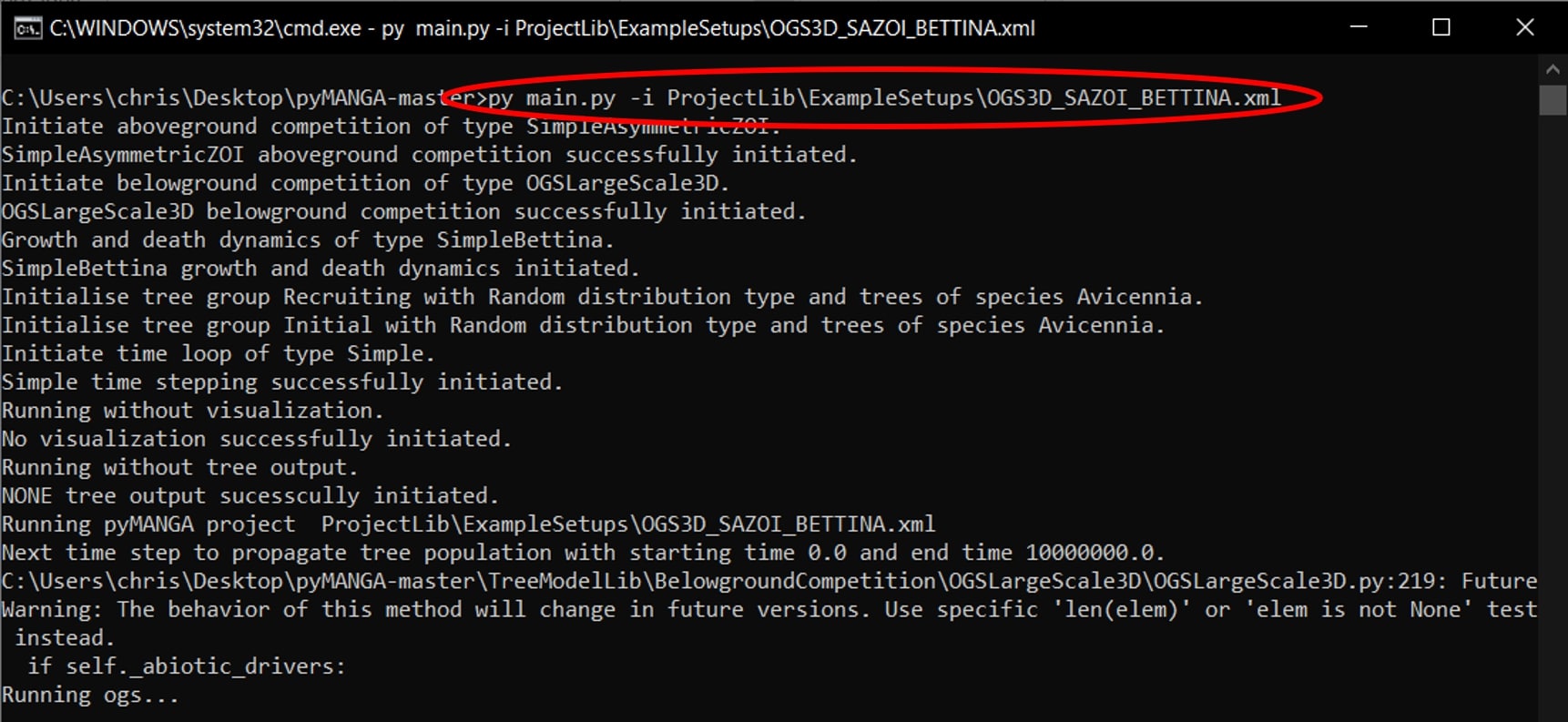Screen dimensions: 1568x722
Task: Click the line 'Running without tree output.'
Action: click(x=179, y=467)
